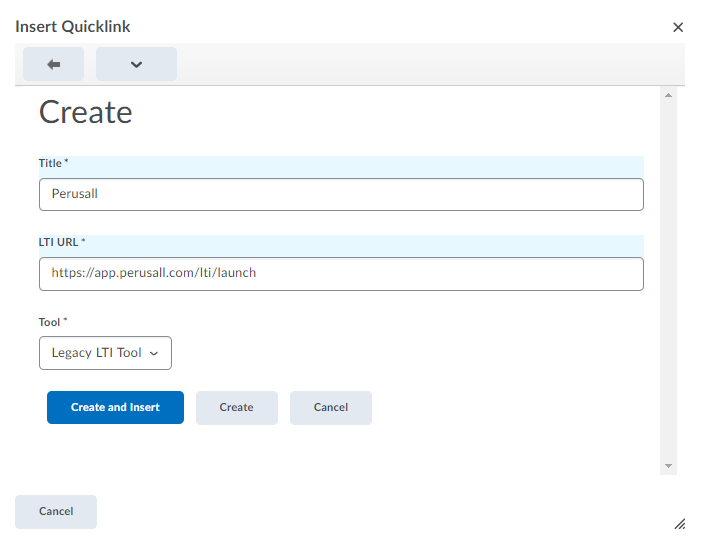Click the large 'Create' page heading
The width and height of the screenshot is (705, 547).
click(86, 112)
